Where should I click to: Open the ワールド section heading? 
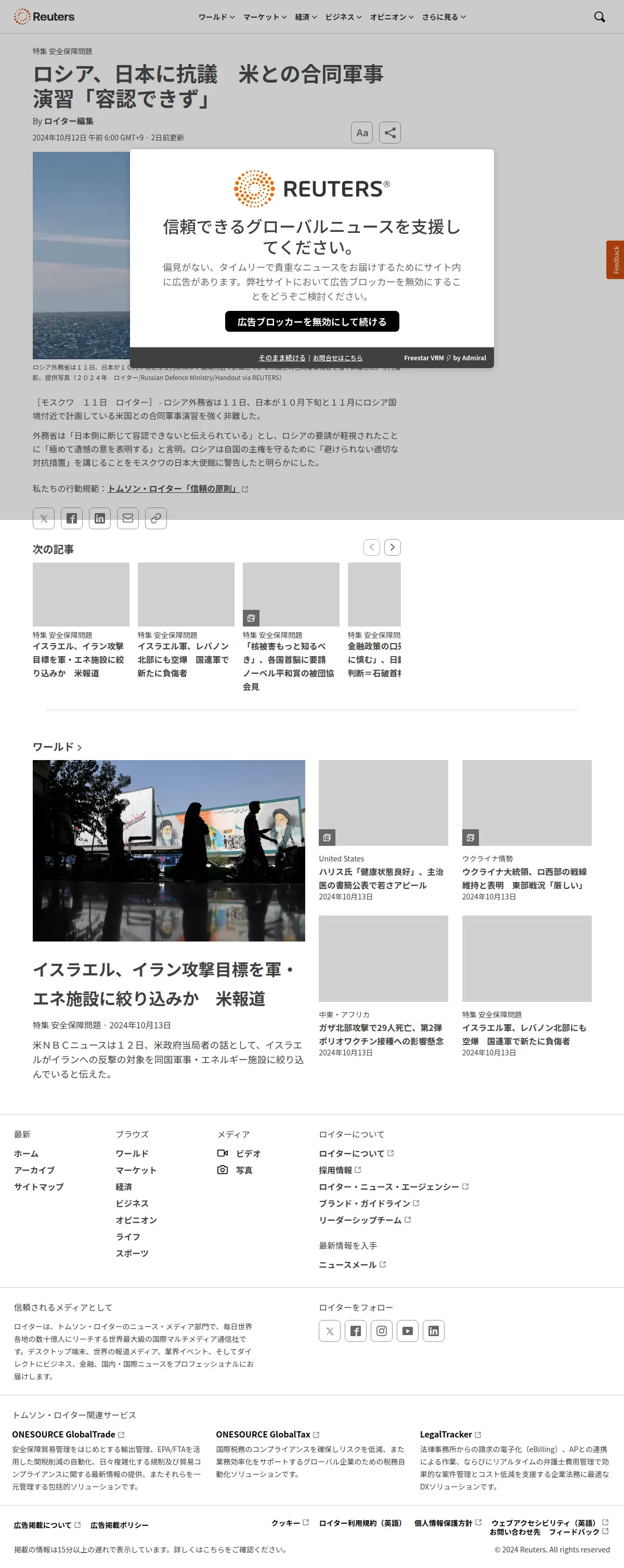coord(57,746)
